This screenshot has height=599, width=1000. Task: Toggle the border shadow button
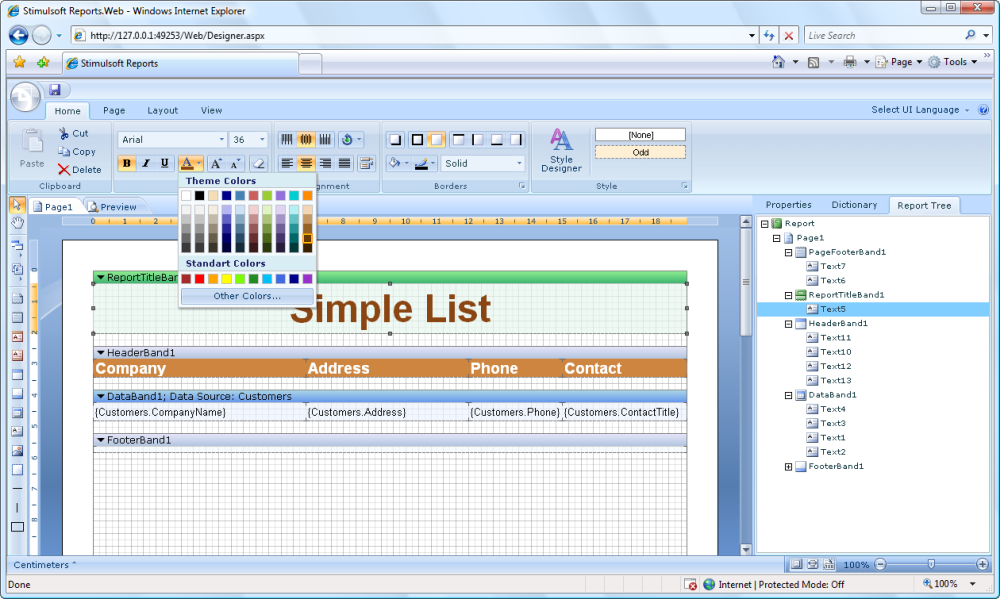pyautogui.click(x=395, y=139)
